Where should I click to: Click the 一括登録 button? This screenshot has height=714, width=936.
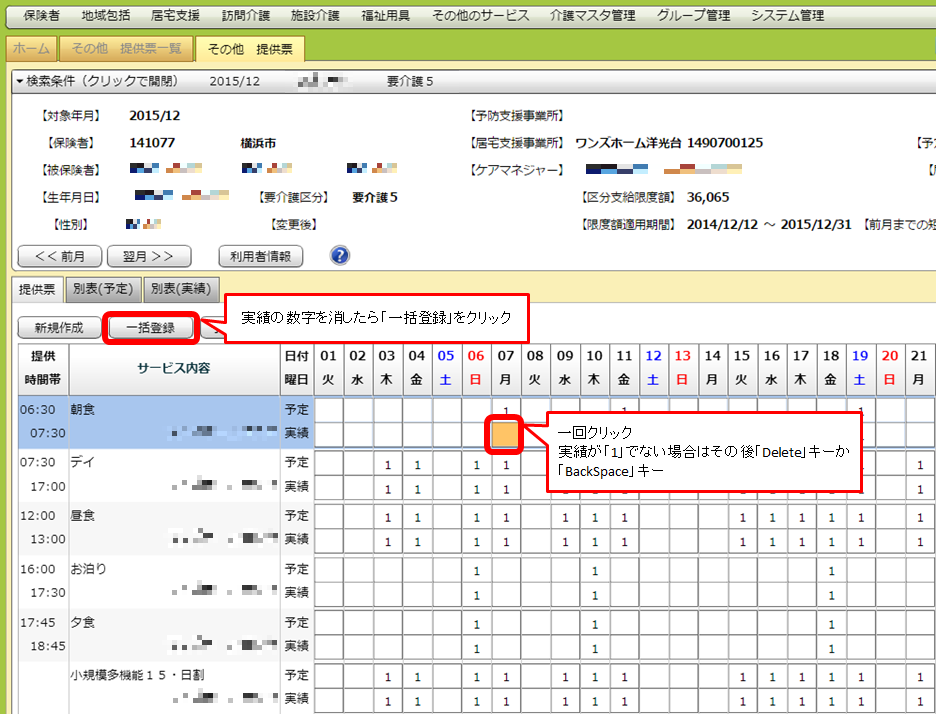click(150, 327)
